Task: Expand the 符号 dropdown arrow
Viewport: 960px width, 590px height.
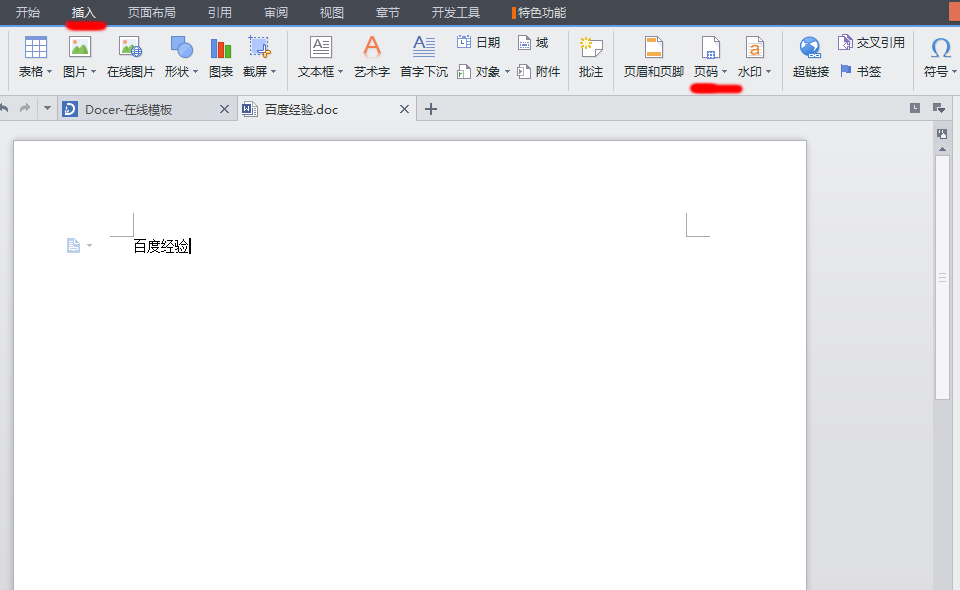Action: point(954,72)
